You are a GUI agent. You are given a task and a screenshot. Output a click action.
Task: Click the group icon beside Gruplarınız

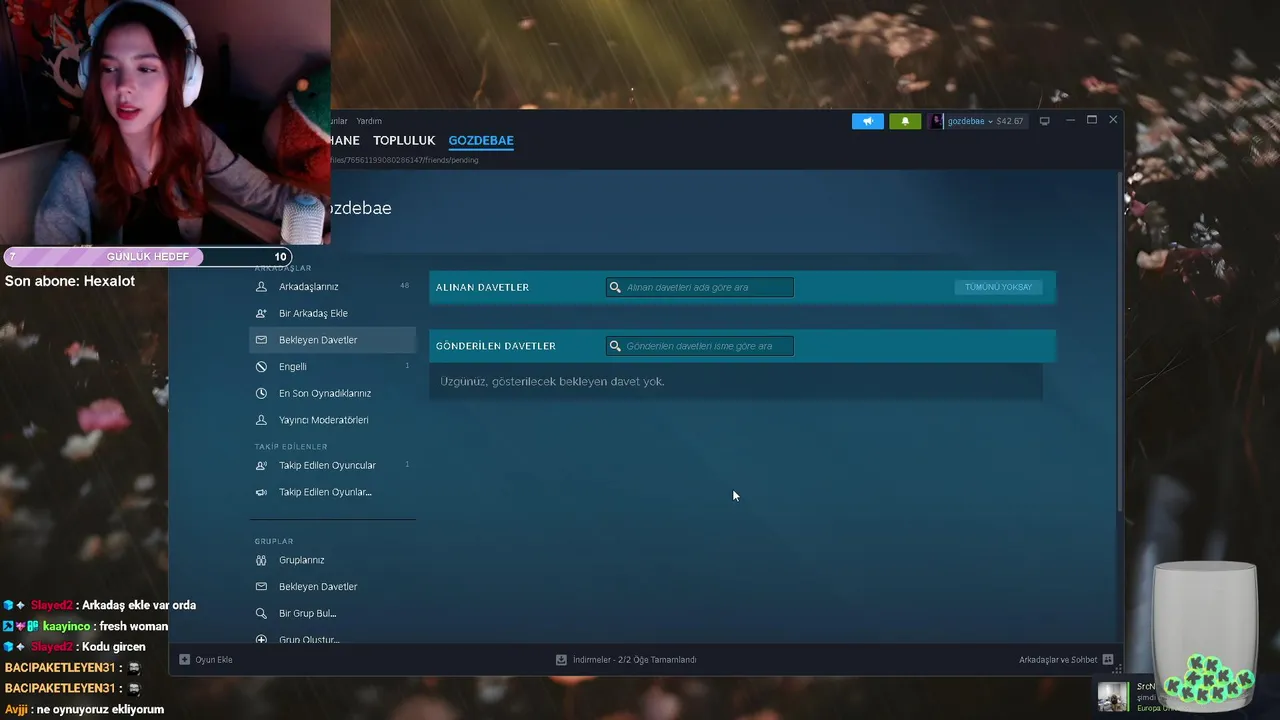[261, 560]
